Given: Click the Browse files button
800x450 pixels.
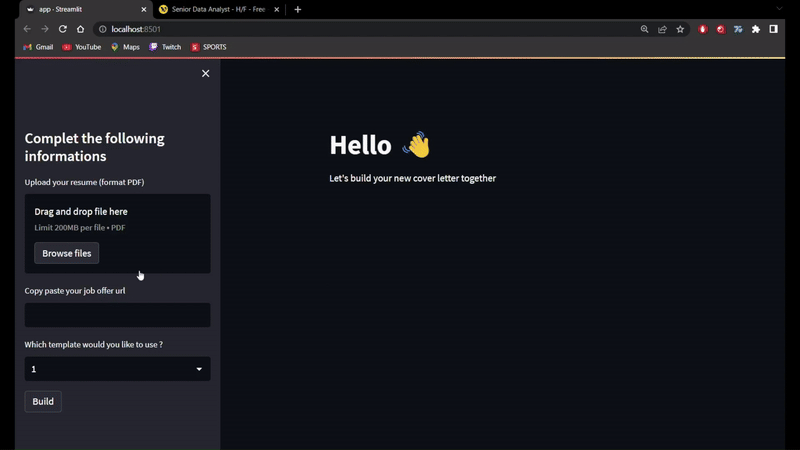Looking at the screenshot, I should pos(66,253).
